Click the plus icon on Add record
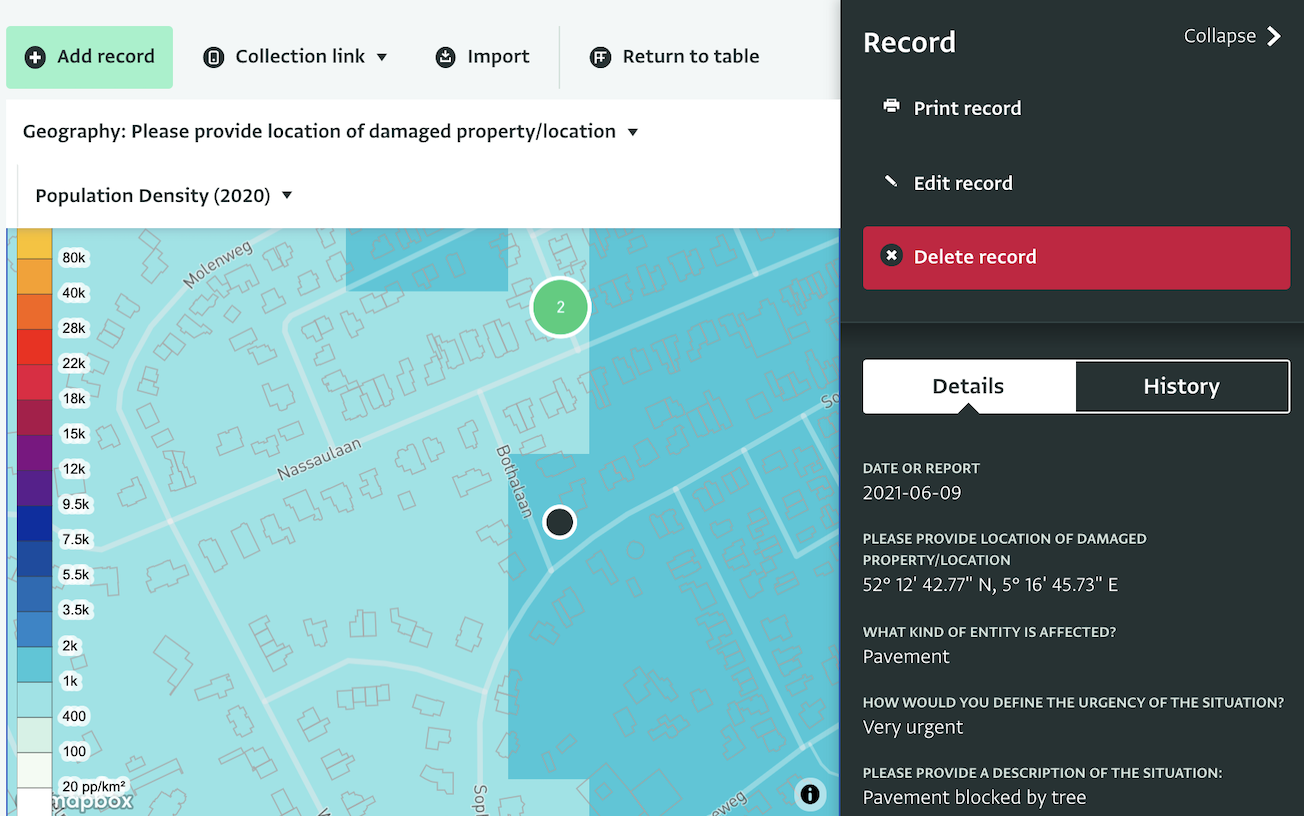The image size is (1304, 816). click(x=35, y=57)
